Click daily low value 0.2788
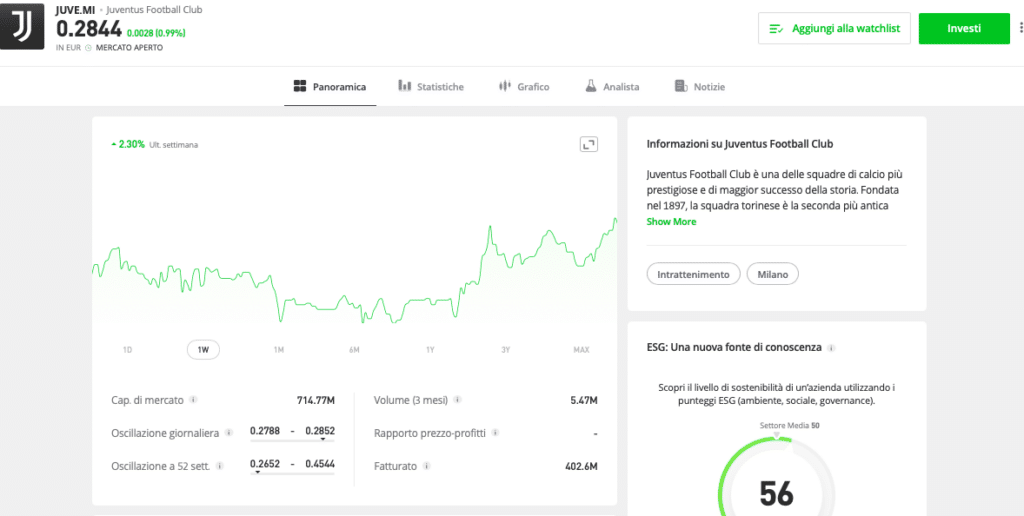 [x=265, y=431]
